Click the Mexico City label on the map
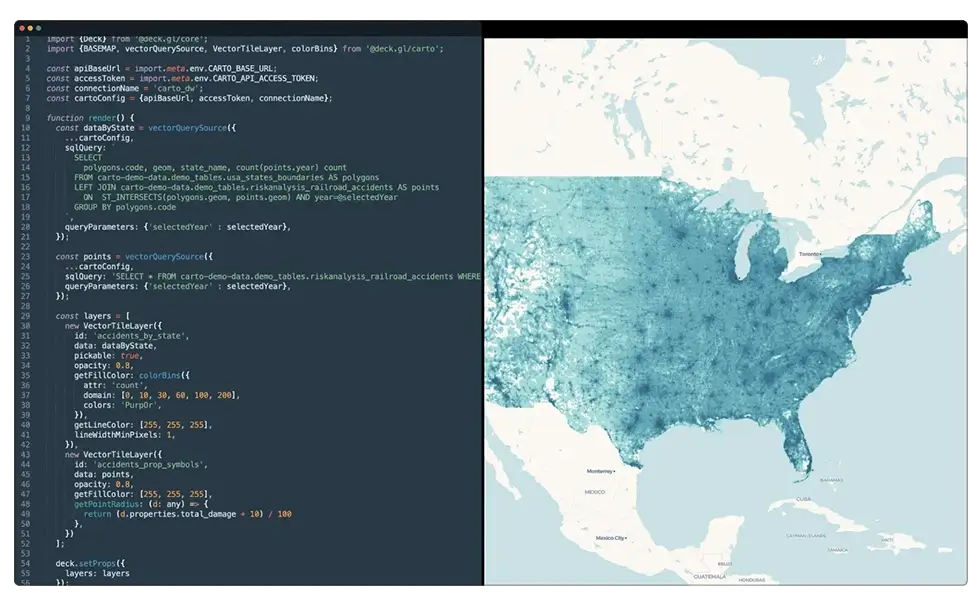 (611, 538)
